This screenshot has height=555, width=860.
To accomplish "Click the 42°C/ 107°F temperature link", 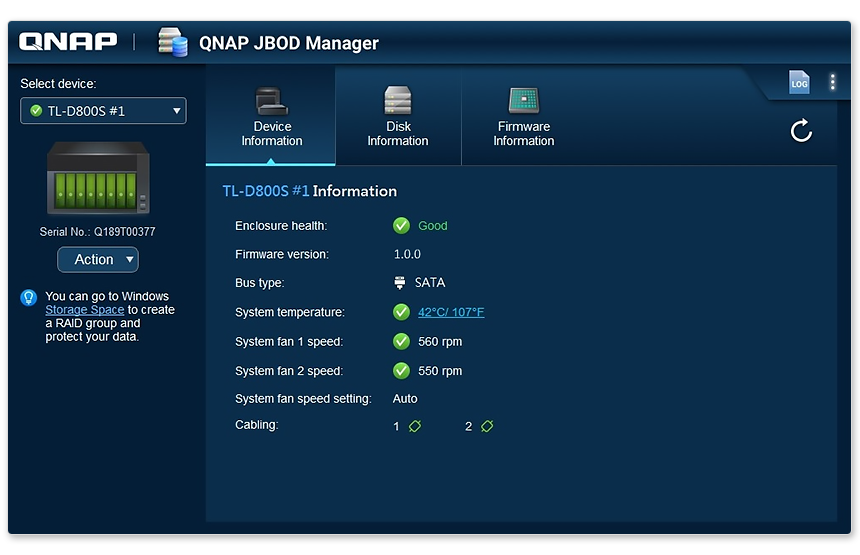I will (450, 312).
